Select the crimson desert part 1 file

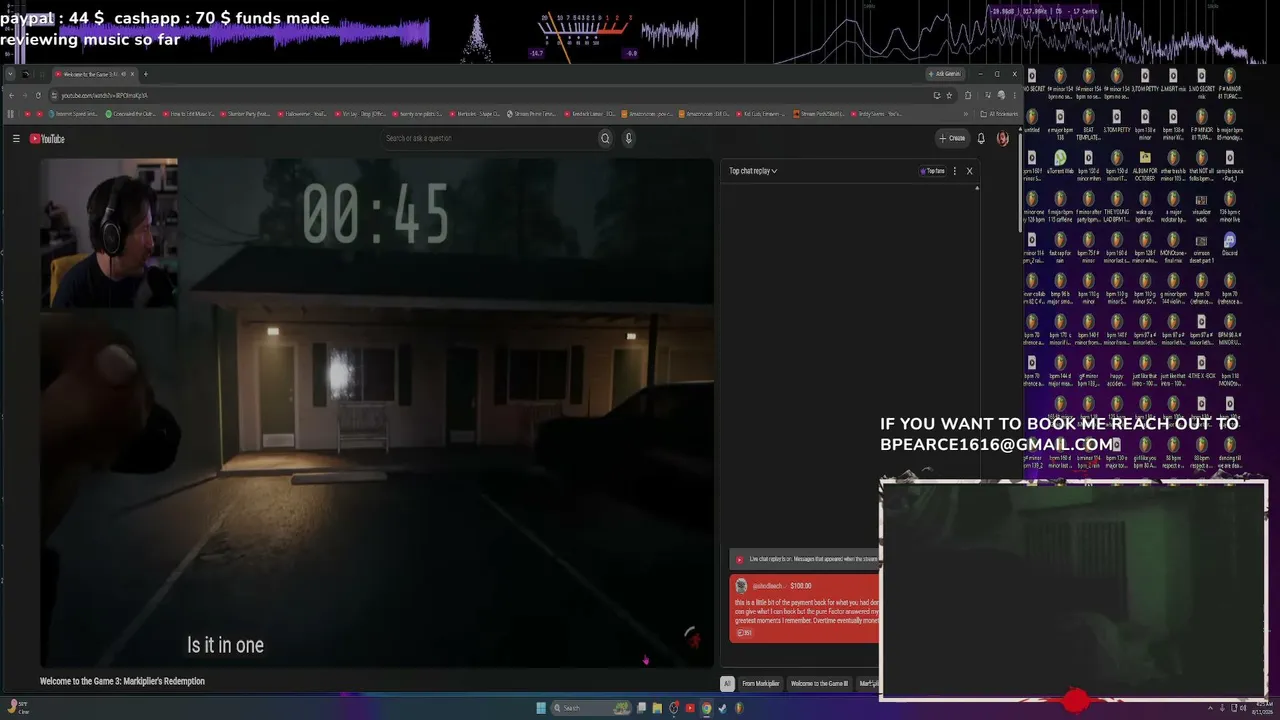(x=1201, y=248)
